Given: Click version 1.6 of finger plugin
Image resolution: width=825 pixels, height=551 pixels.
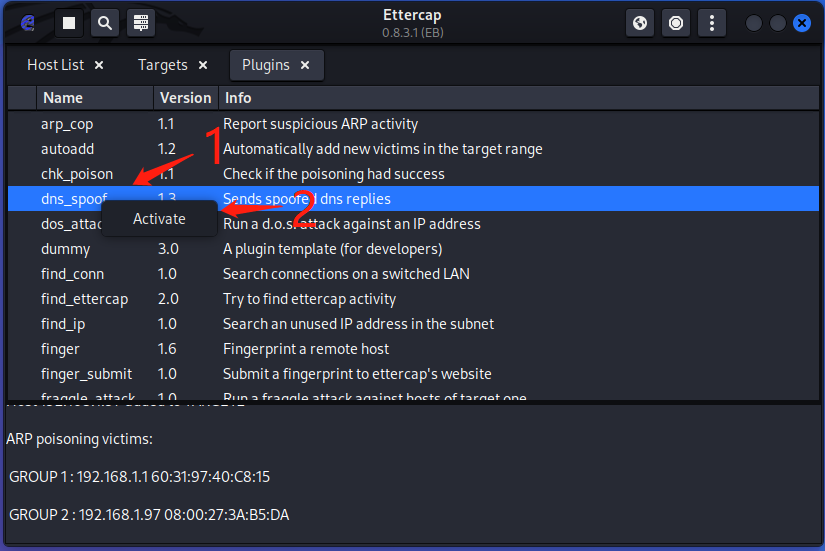Looking at the screenshot, I should [167, 349].
